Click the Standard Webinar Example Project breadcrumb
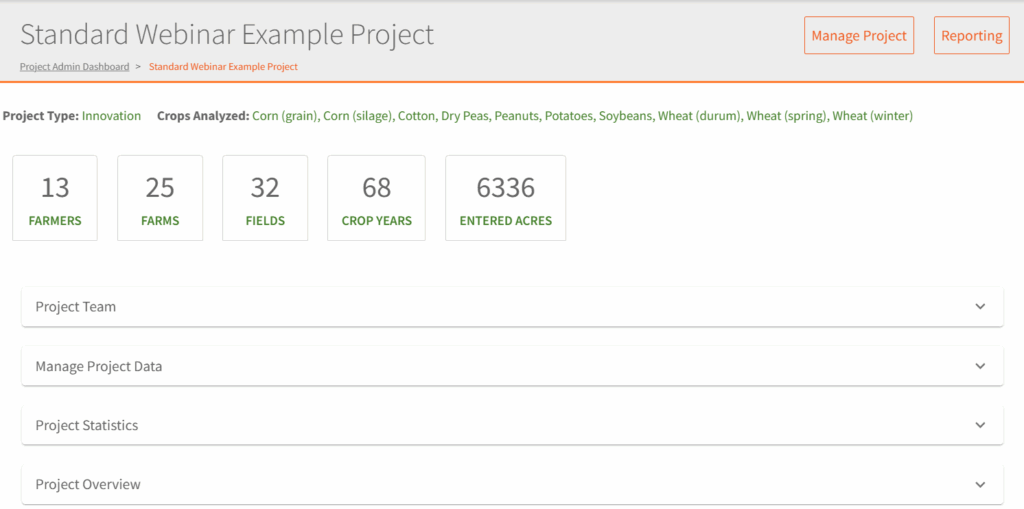The height and width of the screenshot is (509, 1024). coord(223,67)
